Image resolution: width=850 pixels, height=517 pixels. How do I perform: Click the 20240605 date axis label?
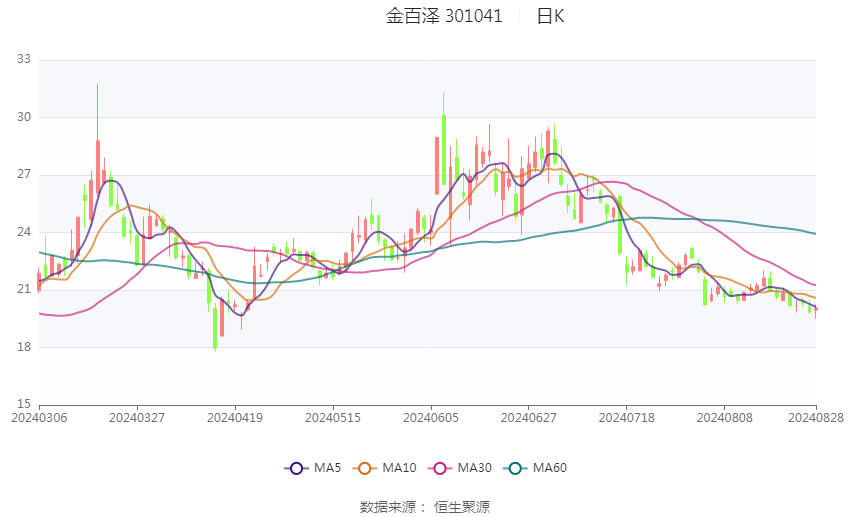click(431, 418)
